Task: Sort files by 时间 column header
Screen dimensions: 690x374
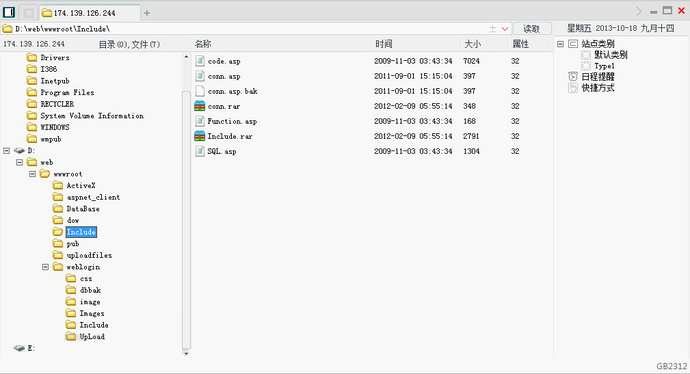Action: click(384, 44)
